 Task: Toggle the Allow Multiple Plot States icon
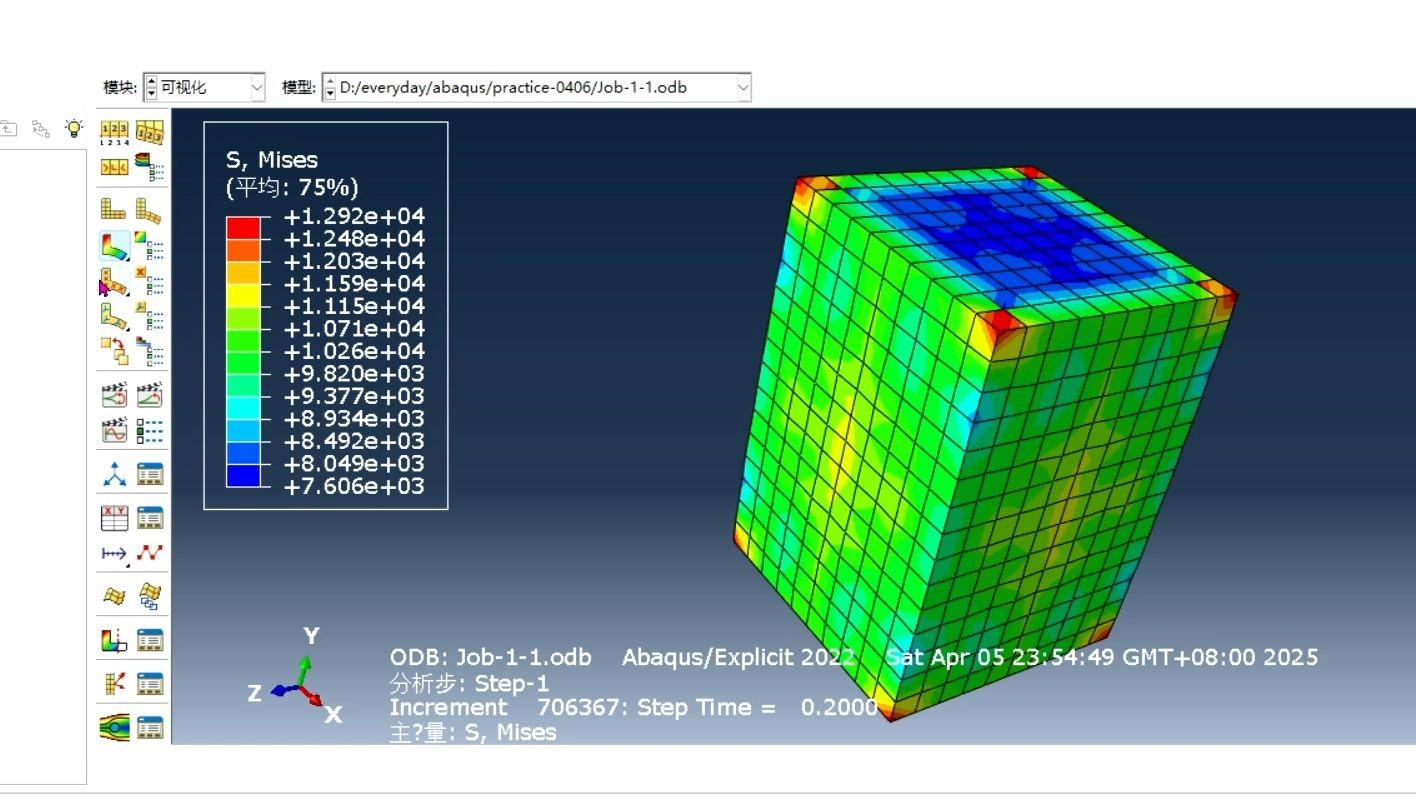[x=114, y=351]
